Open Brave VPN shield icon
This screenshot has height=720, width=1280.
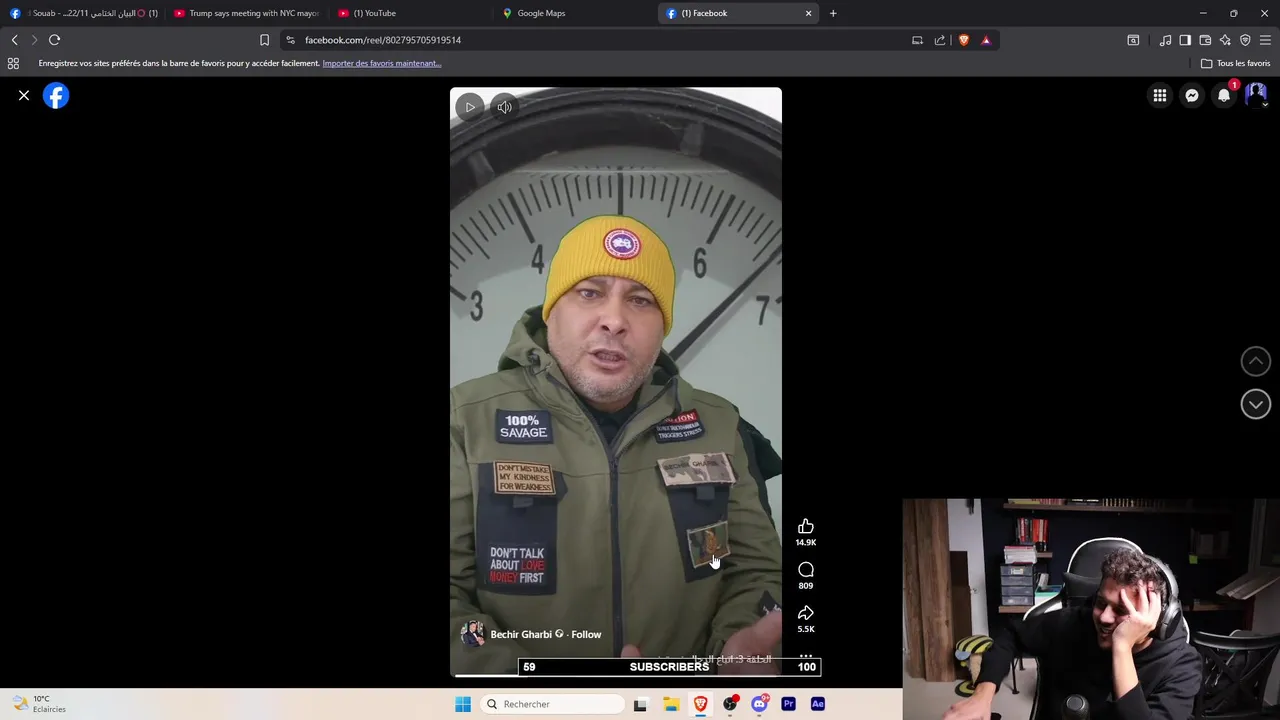pyautogui.click(x=1245, y=40)
